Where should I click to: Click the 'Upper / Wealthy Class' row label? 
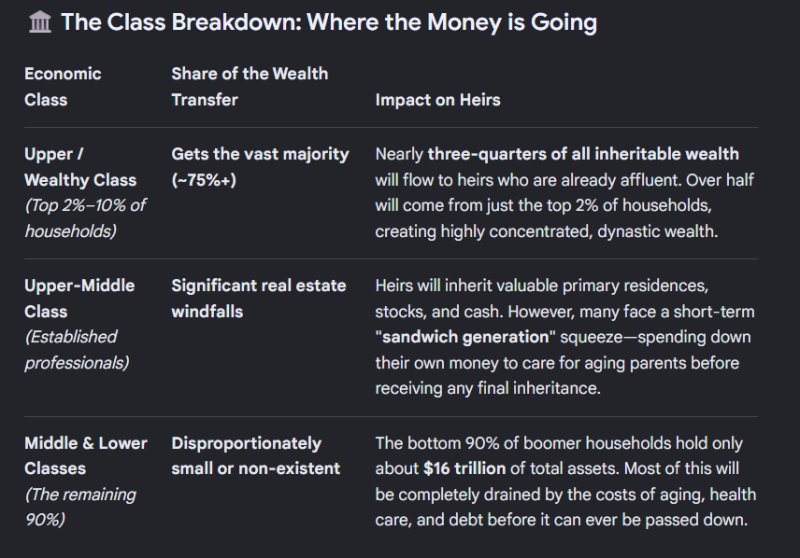pyautogui.click(x=80, y=167)
